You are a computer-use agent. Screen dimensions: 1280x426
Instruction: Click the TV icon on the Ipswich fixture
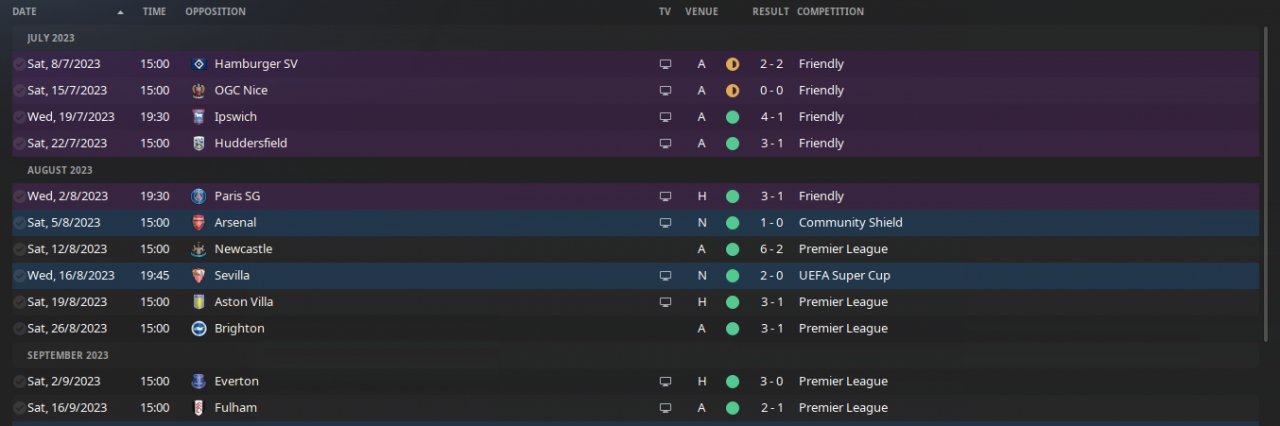(665, 117)
